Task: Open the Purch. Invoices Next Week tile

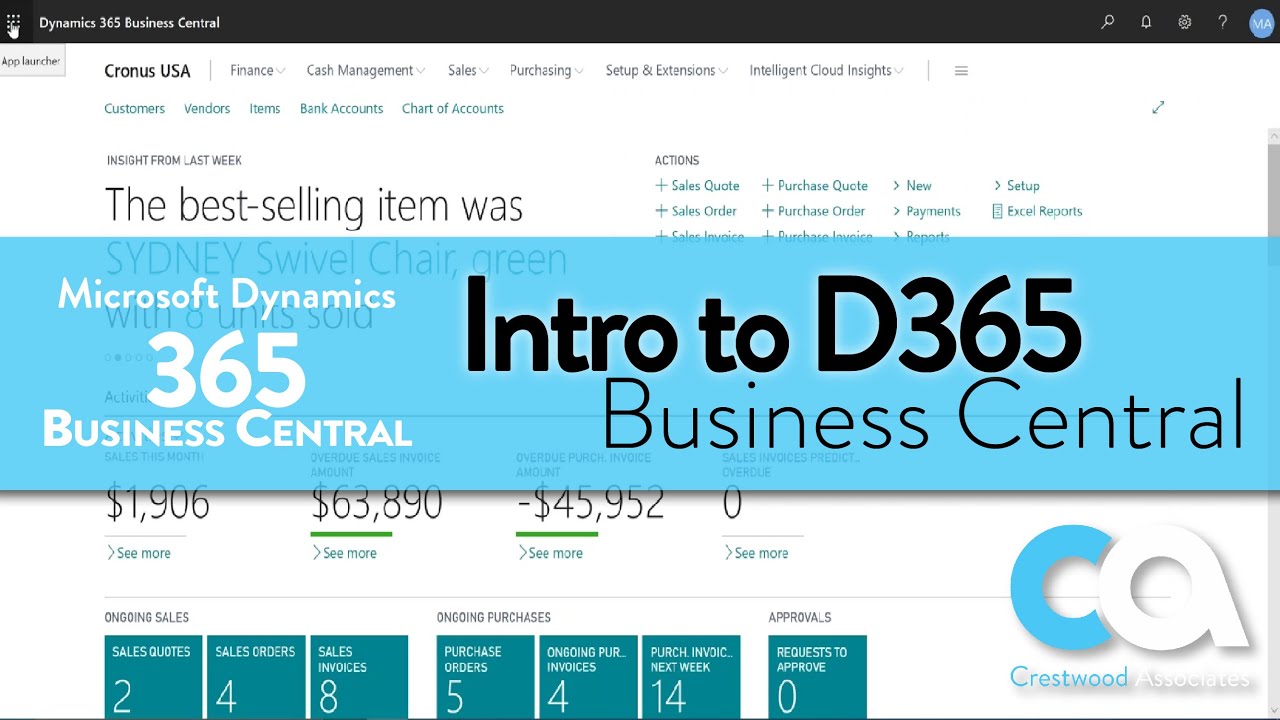Action: pos(691,677)
